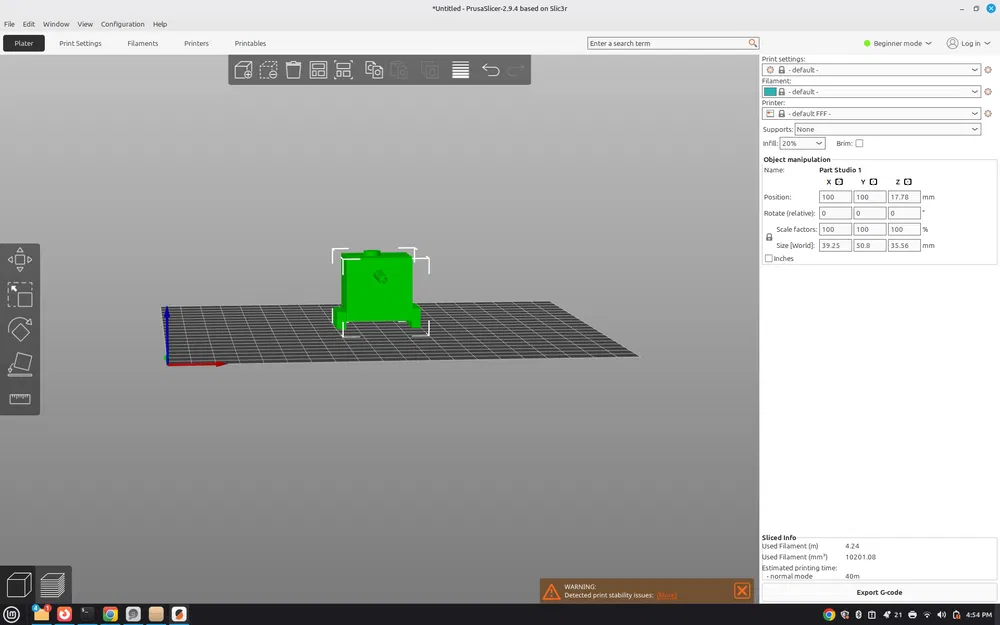Open the File menu
Image resolution: width=1000 pixels, height=625 pixels.
pyautogui.click(x=10, y=24)
